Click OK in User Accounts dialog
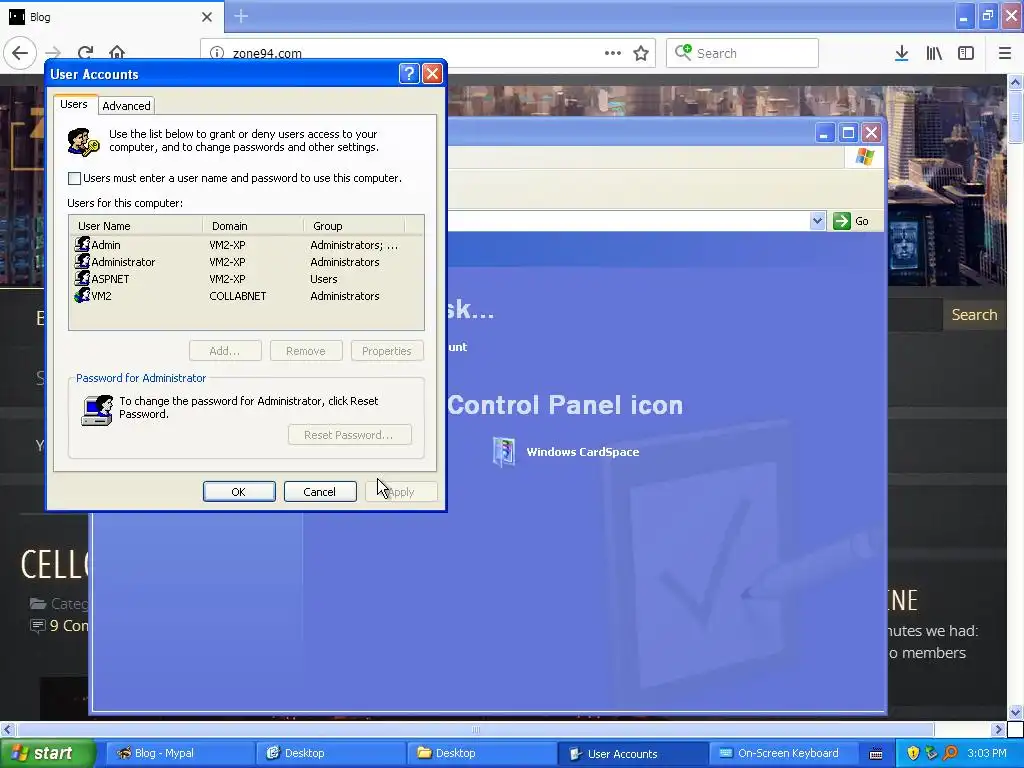This screenshot has width=1024, height=768. (239, 492)
